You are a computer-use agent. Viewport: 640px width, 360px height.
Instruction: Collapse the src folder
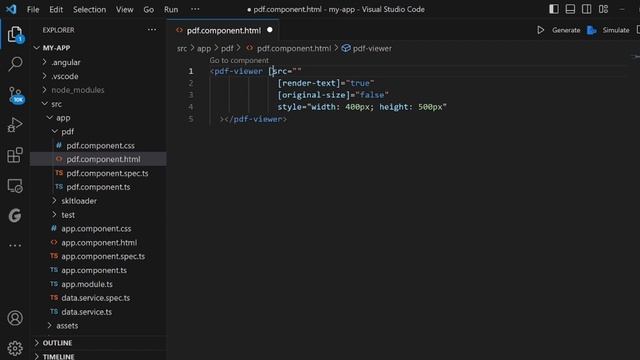click(56, 104)
